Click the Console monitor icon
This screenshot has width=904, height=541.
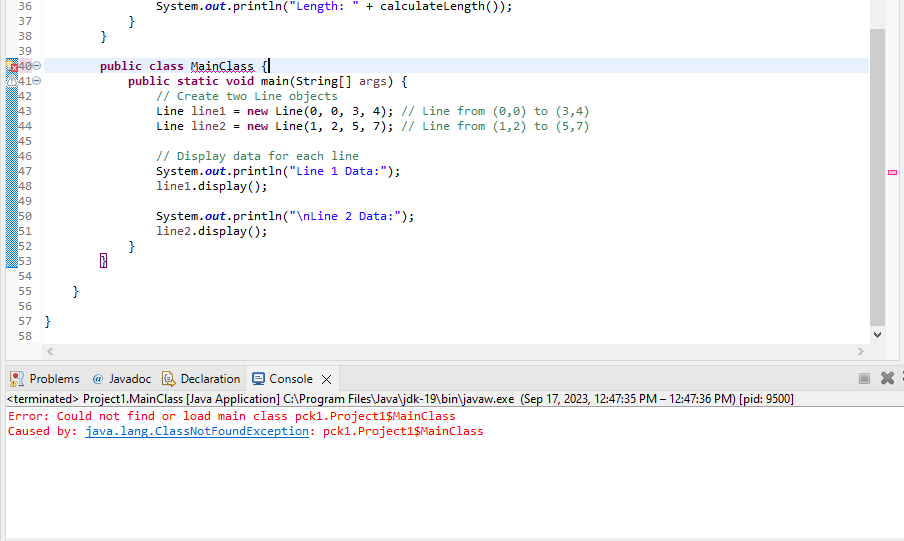pos(258,379)
